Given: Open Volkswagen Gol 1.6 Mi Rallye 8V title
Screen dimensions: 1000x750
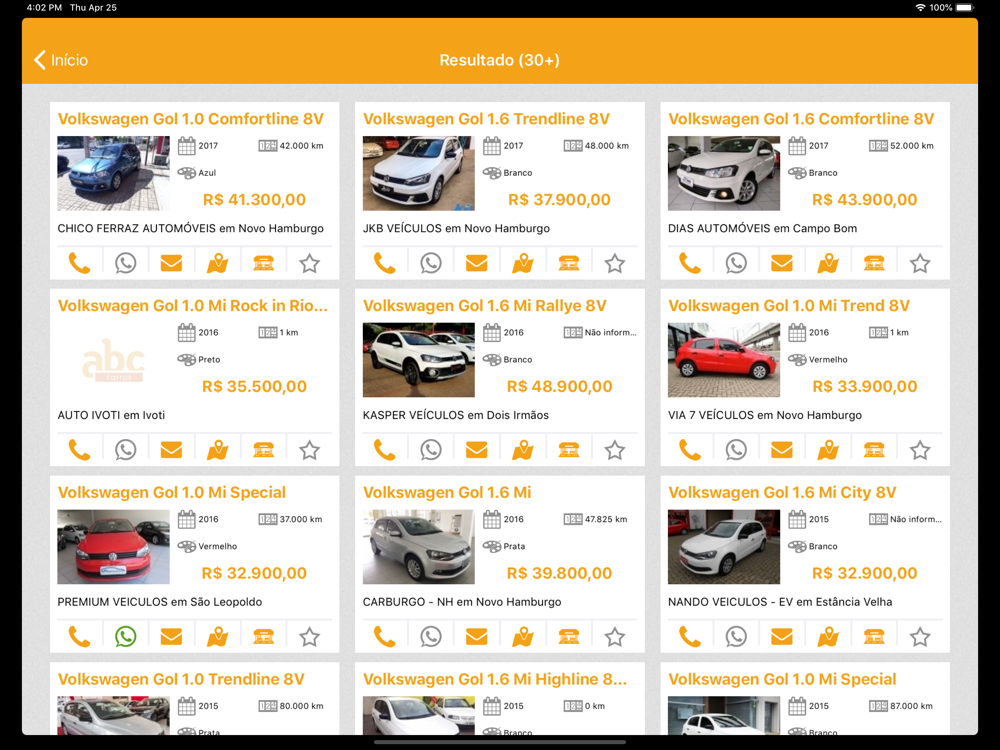Looking at the screenshot, I should [485, 306].
